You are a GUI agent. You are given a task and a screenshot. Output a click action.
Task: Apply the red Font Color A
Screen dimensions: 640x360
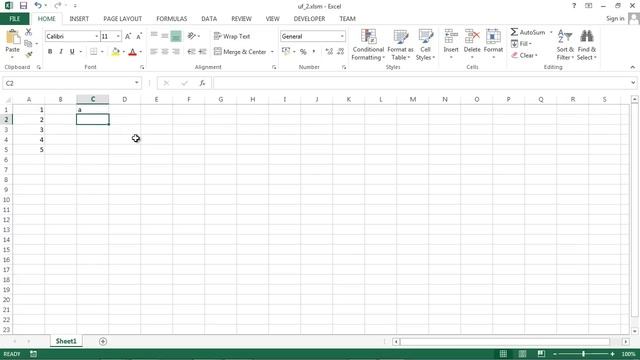coord(132,52)
